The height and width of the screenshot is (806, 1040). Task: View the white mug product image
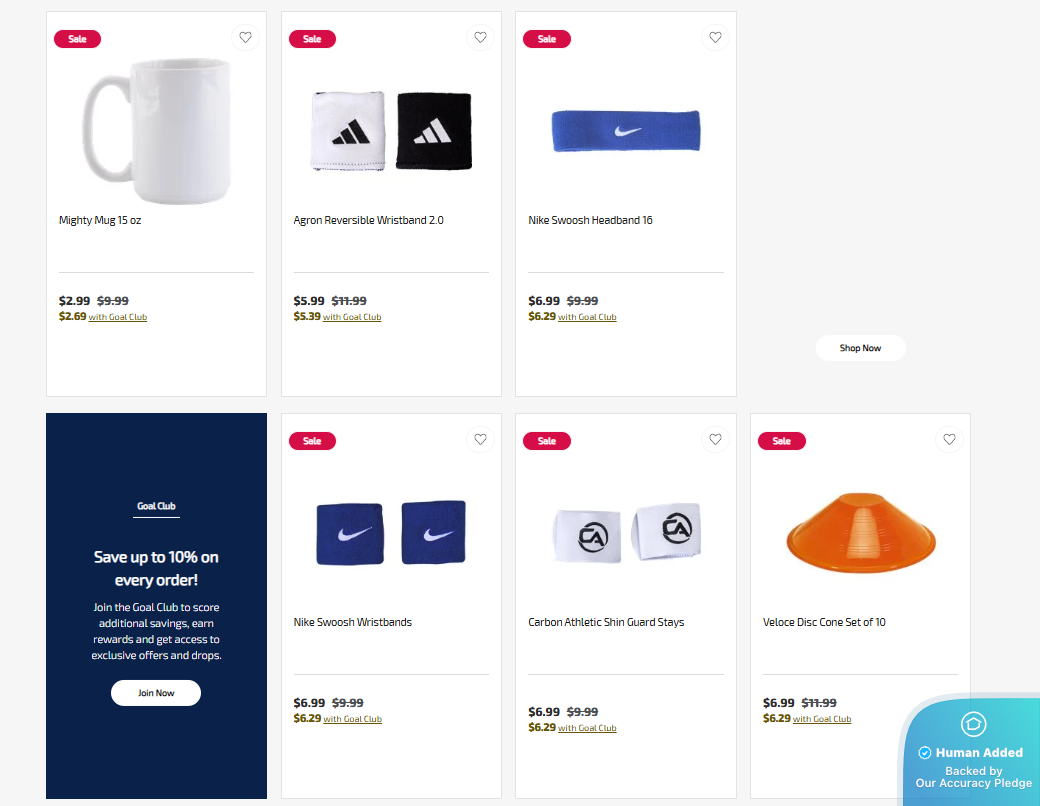[157, 131]
